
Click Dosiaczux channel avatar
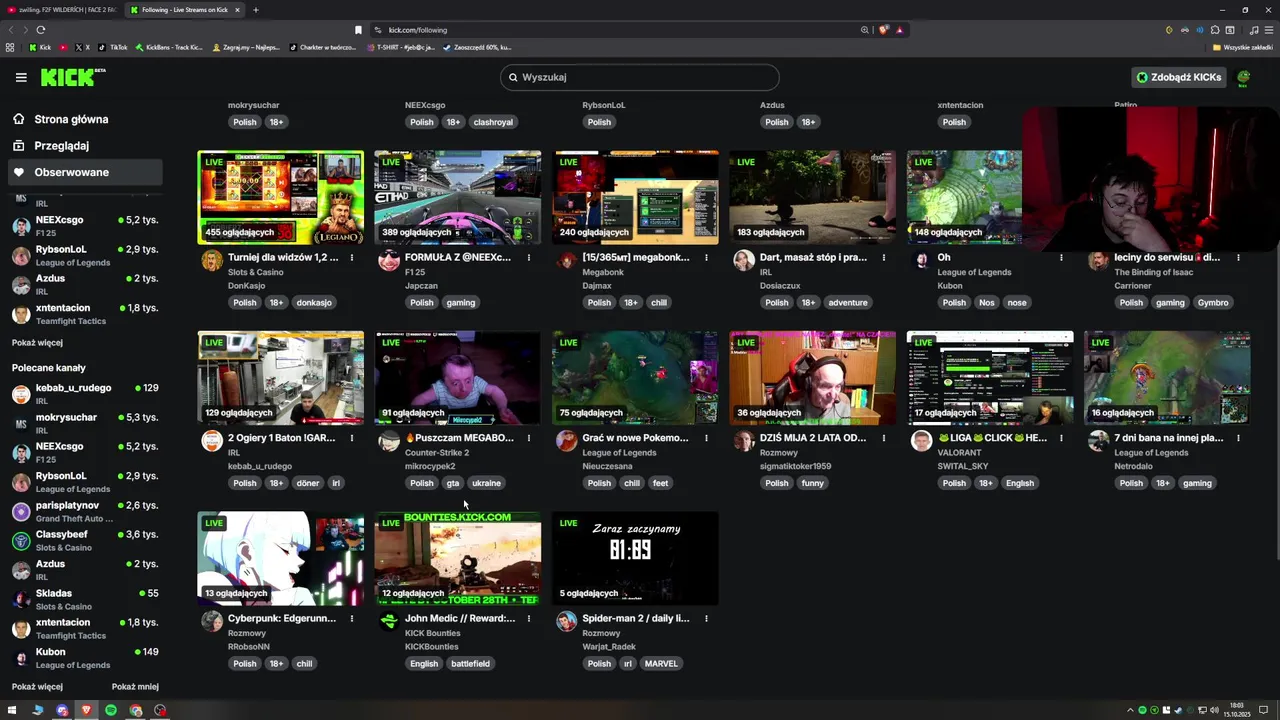coord(744,261)
